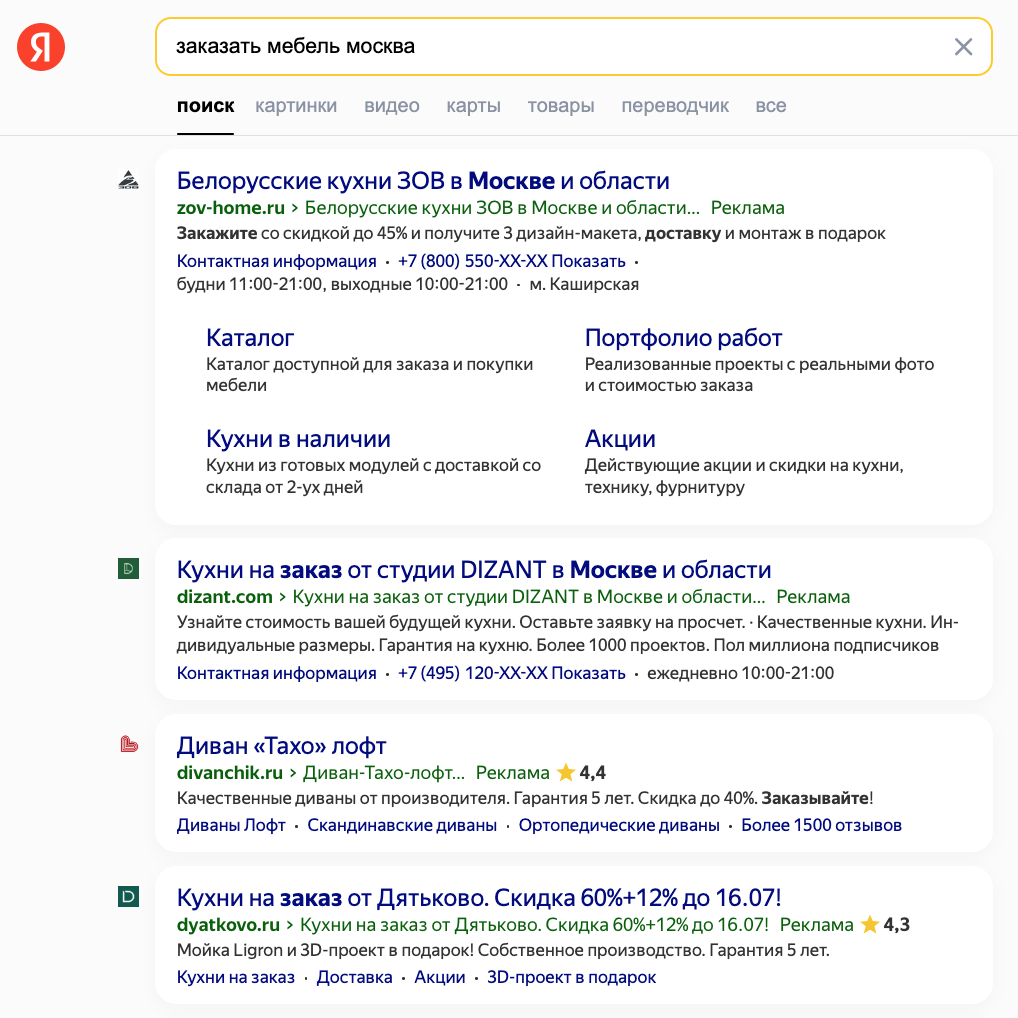
Task: Open the 'товары' tab
Action: tap(561, 105)
